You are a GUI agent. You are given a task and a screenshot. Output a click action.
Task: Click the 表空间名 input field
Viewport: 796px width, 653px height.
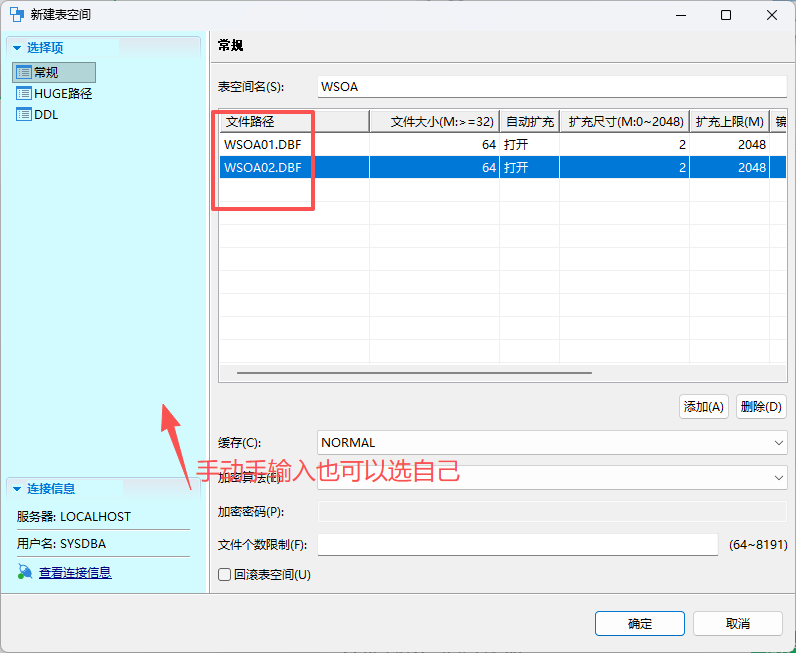click(x=552, y=87)
